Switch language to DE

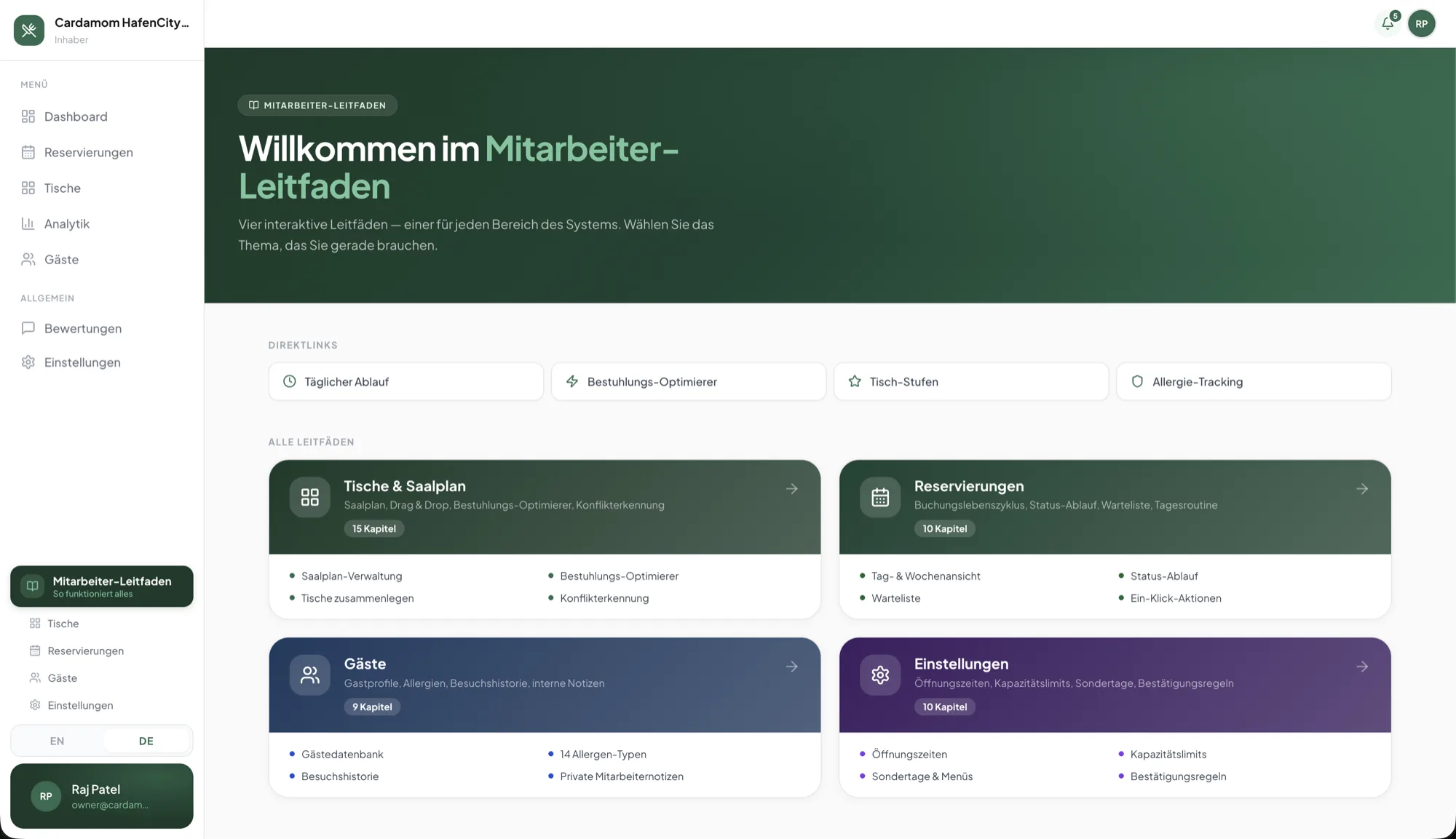point(146,741)
